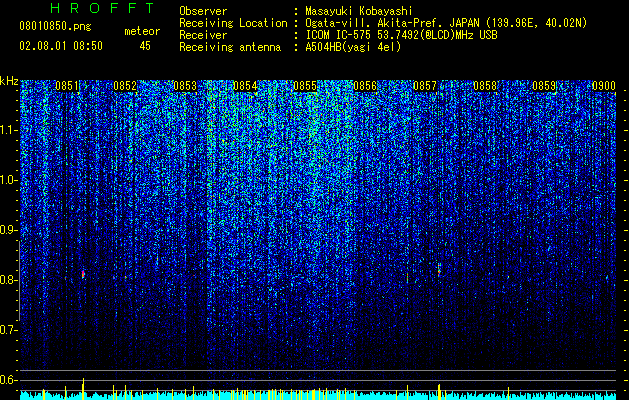Image resolution: width=629 pixels, height=400 pixels.
Task: Click the 0855 time marker
Action: tap(305, 86)
